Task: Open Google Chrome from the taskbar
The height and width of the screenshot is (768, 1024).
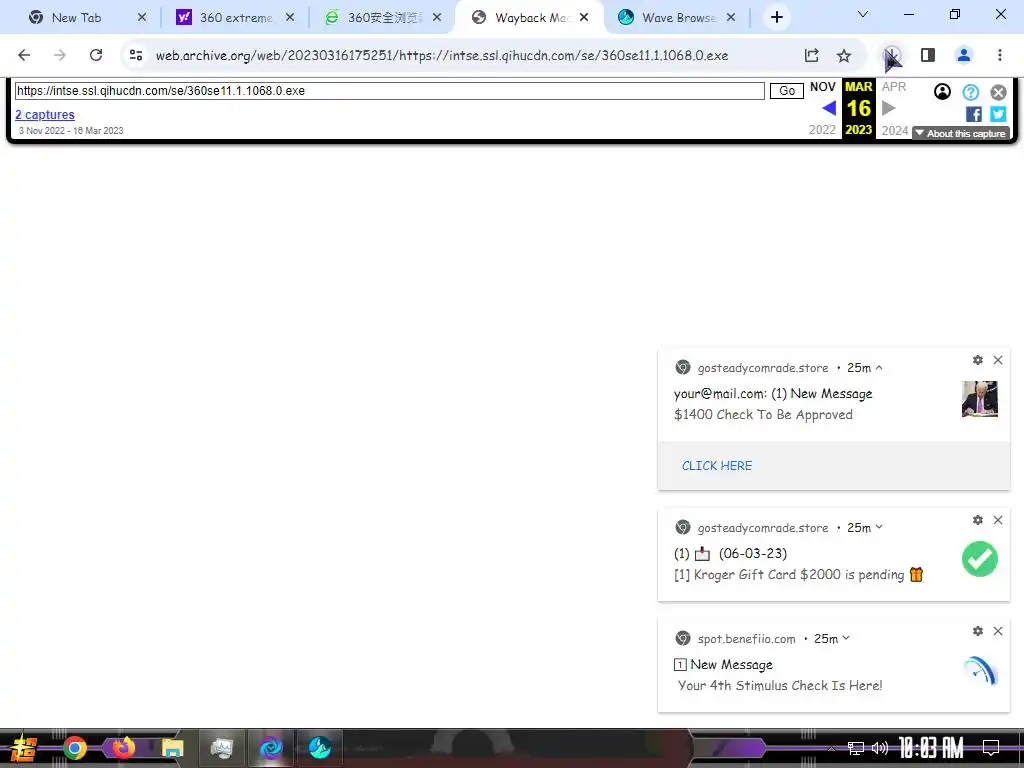Action: pyautogui.click(x=74, y=748)
